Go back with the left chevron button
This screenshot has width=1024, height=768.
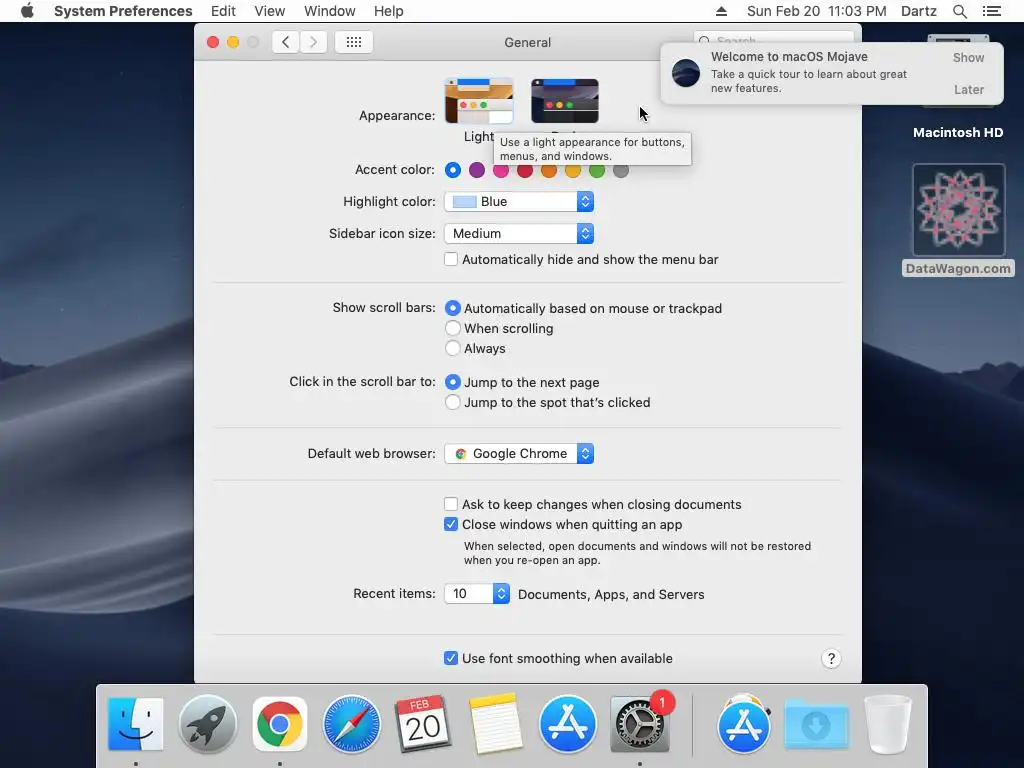[x=285, y=42]
